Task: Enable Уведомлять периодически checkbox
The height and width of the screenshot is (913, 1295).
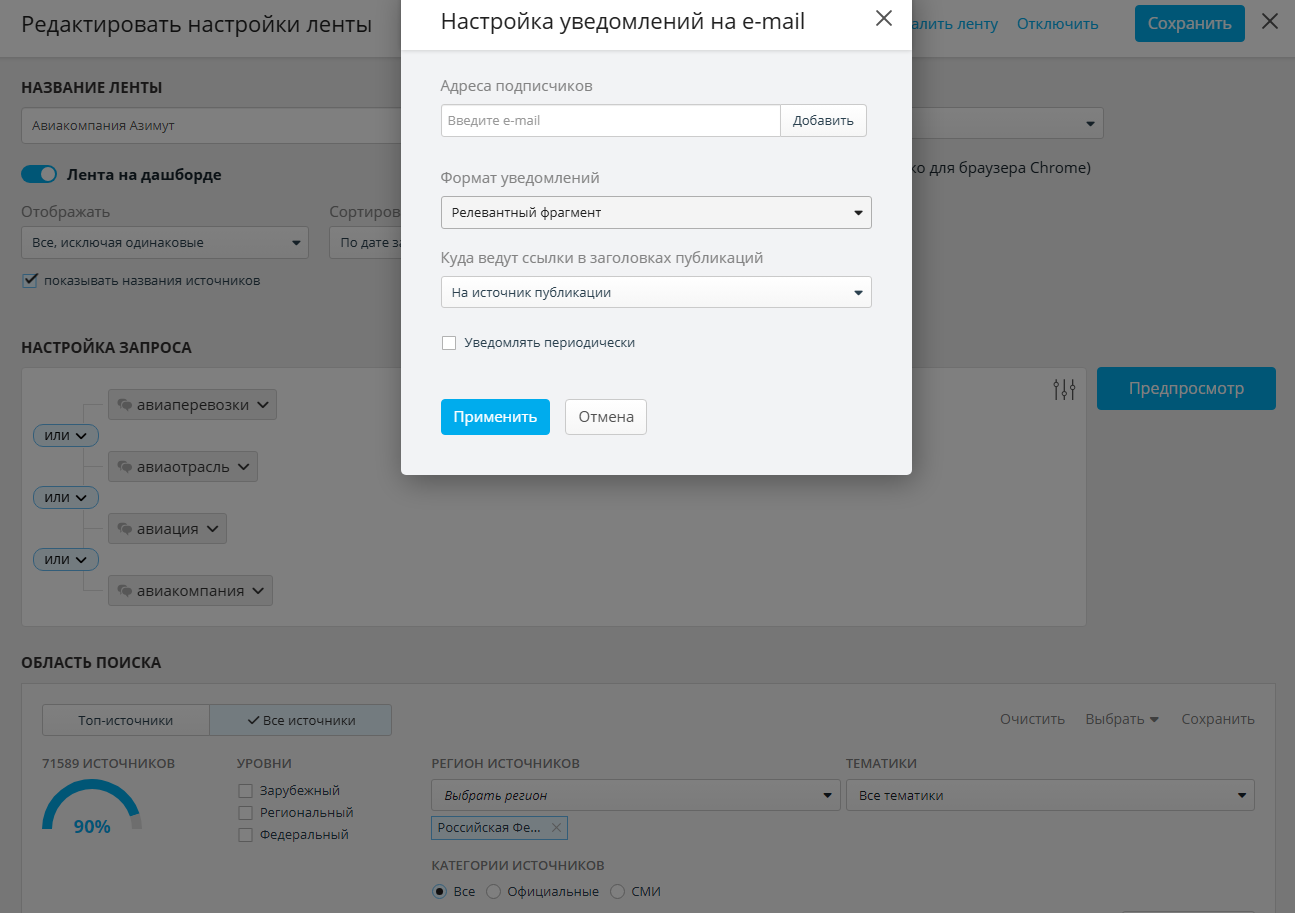Action: tap(449, 343)
